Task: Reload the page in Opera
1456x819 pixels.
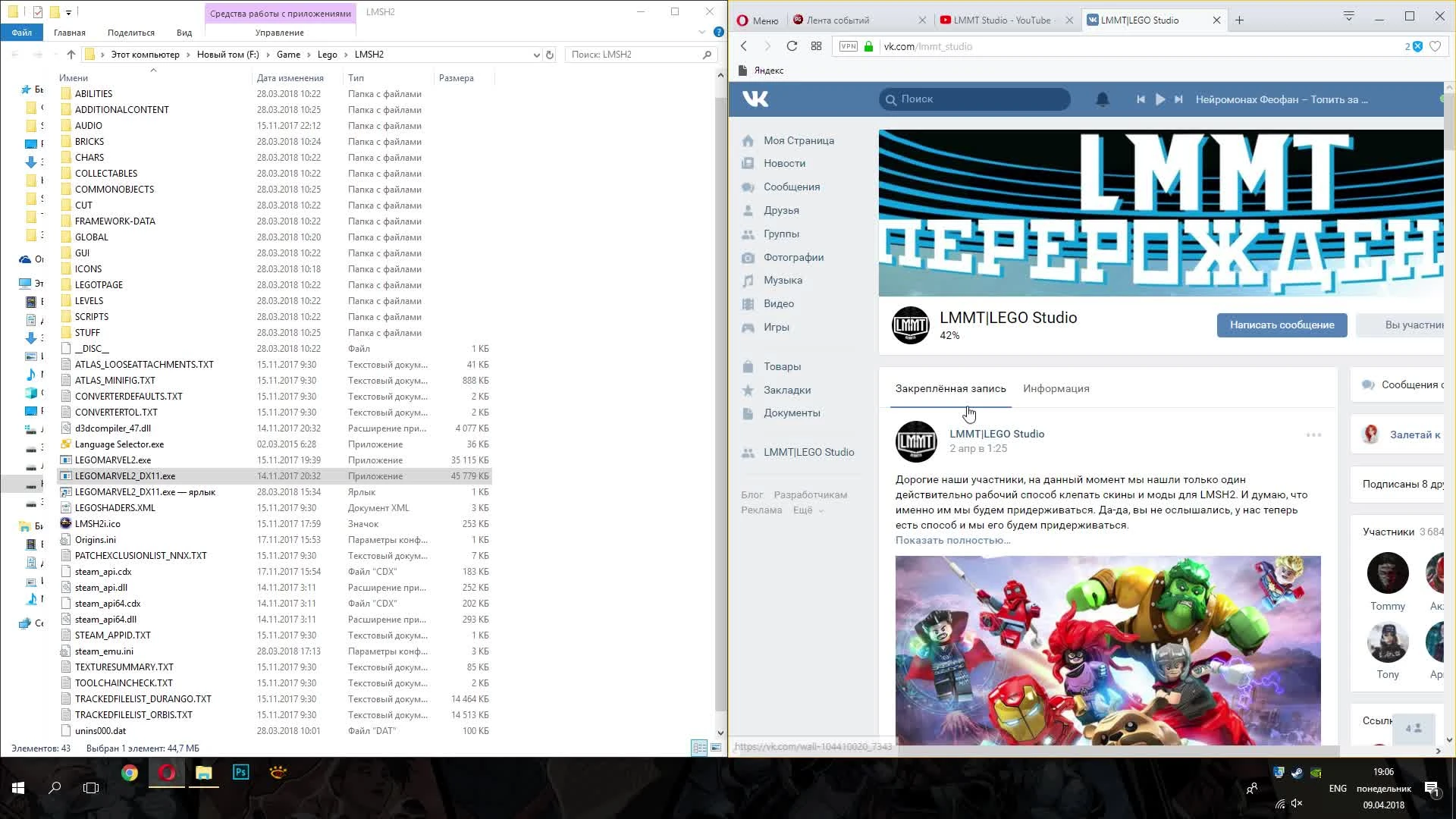Action: [792, 46]
